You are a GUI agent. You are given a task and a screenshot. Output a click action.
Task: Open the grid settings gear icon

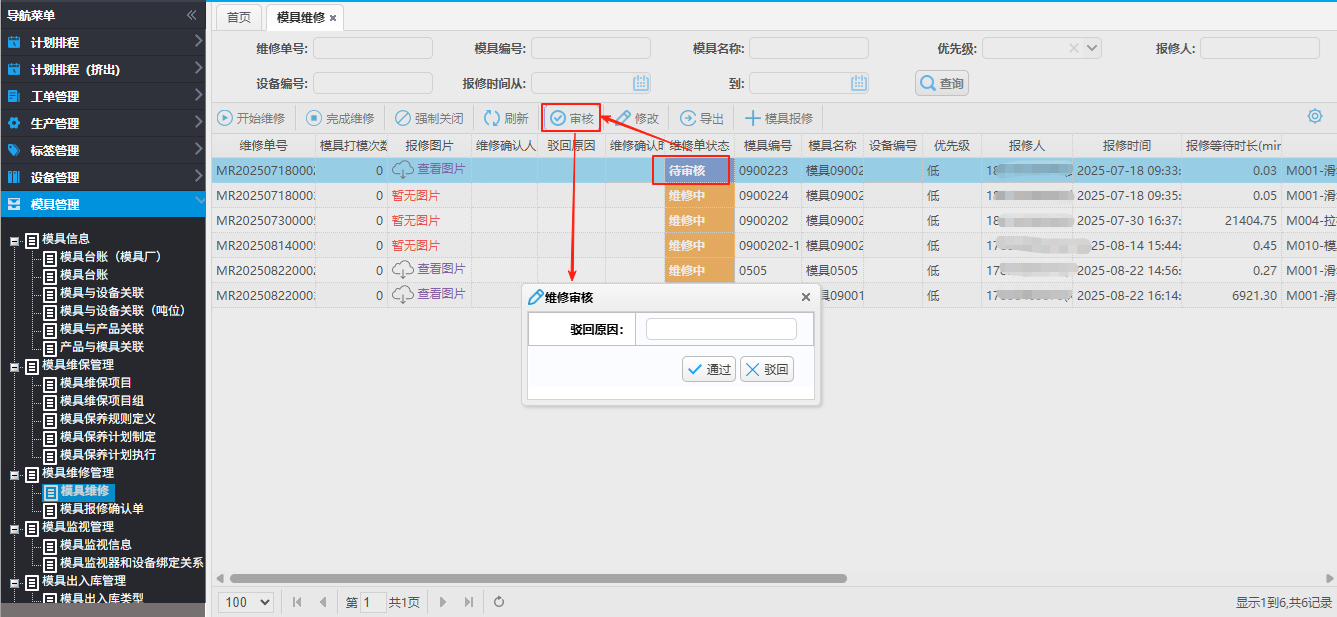pyautogui.click(x=1315, y=117)
